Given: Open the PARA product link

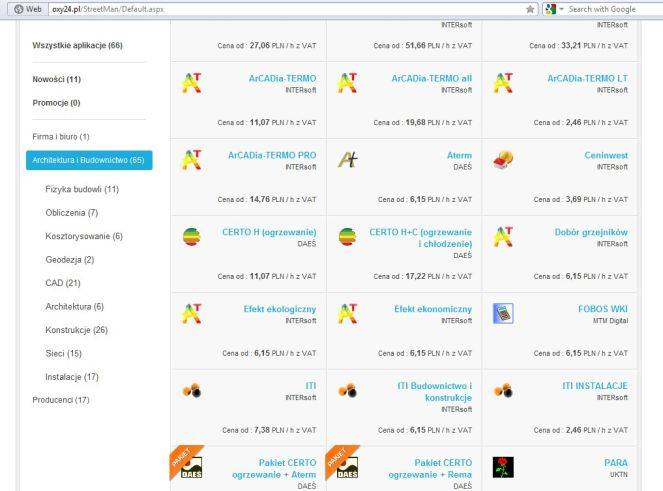Looking at the screenshot, I should point(616,463).
